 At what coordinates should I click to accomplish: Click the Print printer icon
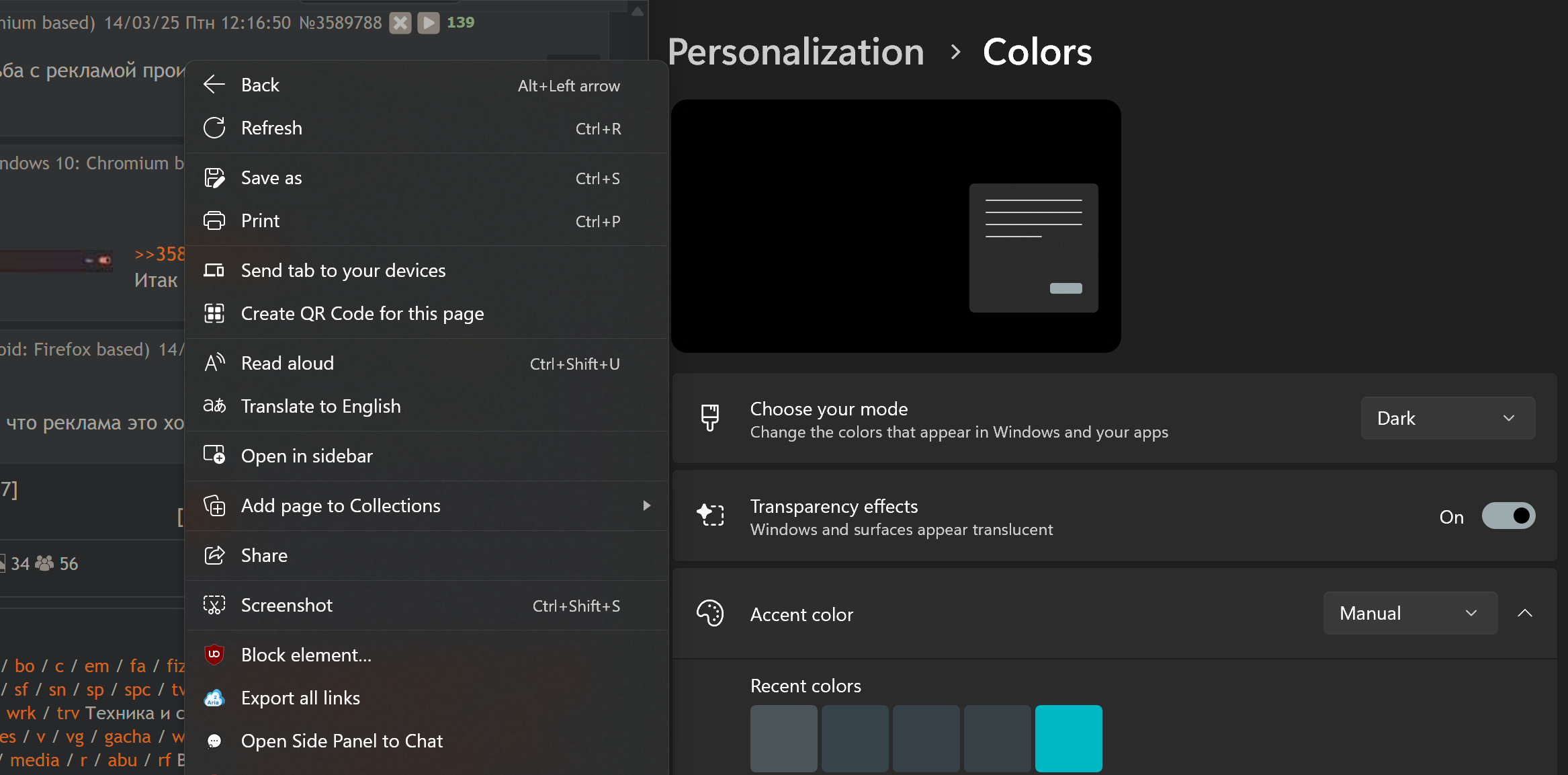[x=214, y=220]
